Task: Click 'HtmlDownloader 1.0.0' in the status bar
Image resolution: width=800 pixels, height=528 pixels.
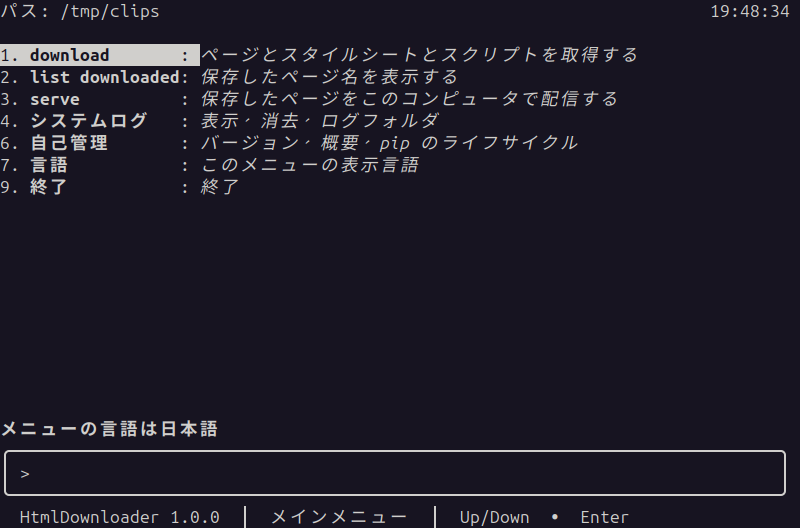Action: pyautogui.click(x=119, y=517)
